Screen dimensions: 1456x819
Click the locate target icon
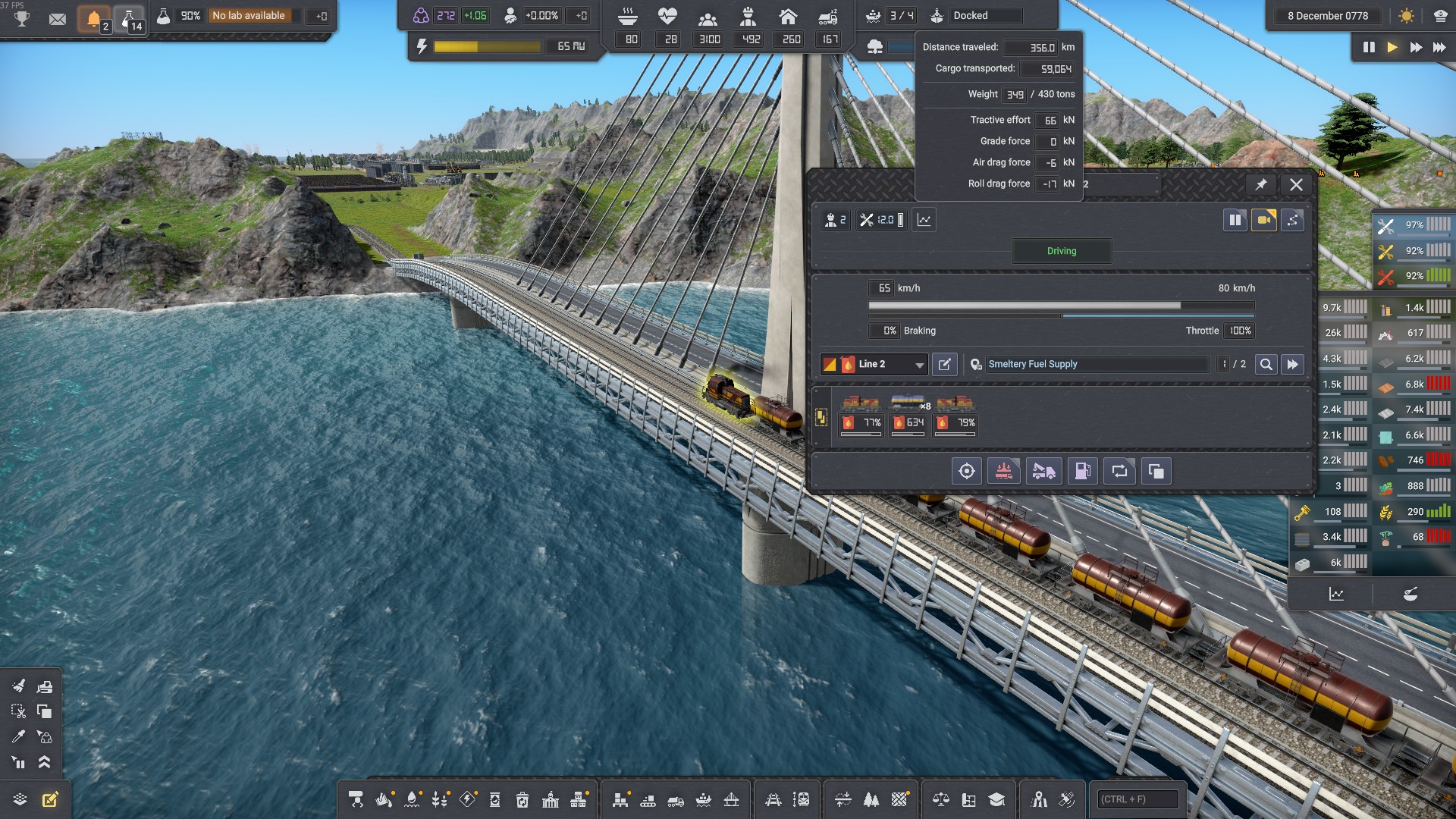coord(966,471)
